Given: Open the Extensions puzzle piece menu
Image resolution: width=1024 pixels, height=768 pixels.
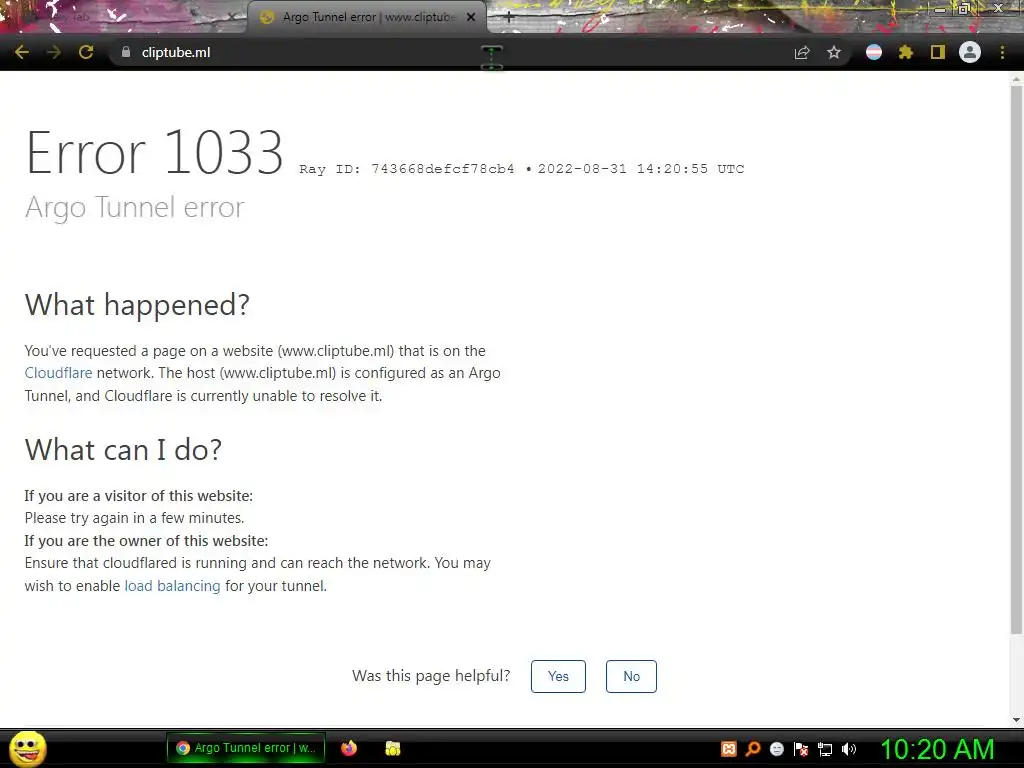Looking at the screenshot, I should (x=906, y=52).
